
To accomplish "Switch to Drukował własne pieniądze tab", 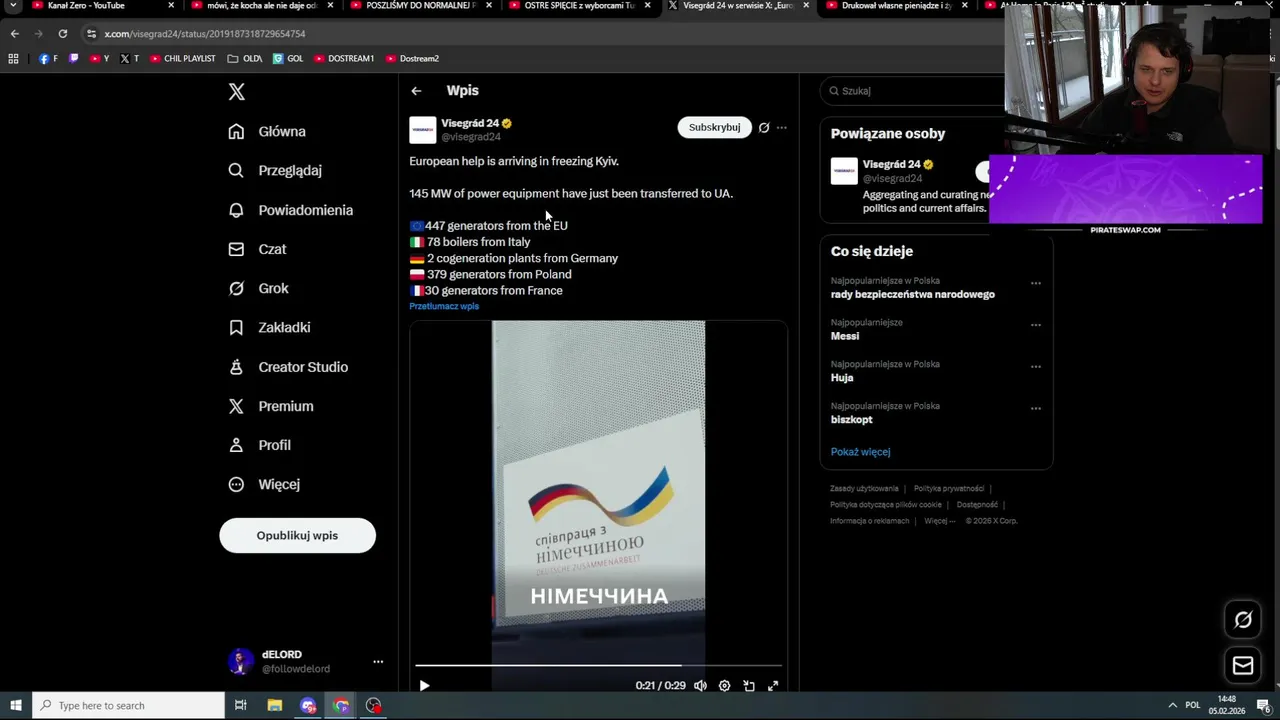I will pyautogui.click(x=895, y=6).
